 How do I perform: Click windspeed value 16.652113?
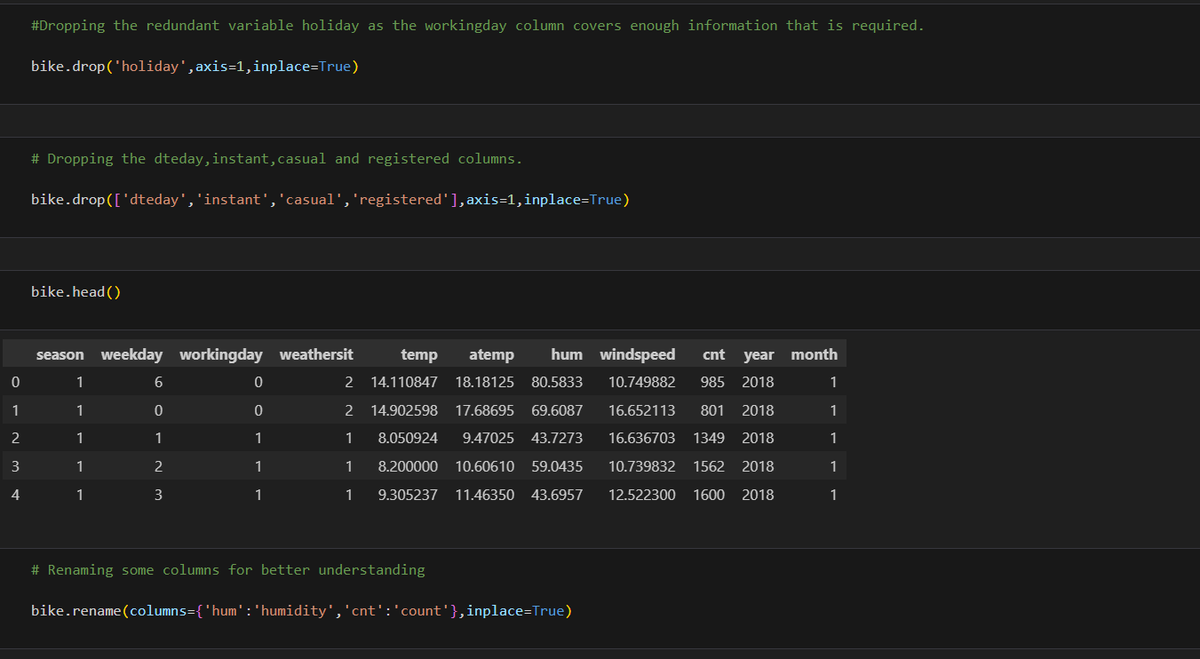[641, 410]
